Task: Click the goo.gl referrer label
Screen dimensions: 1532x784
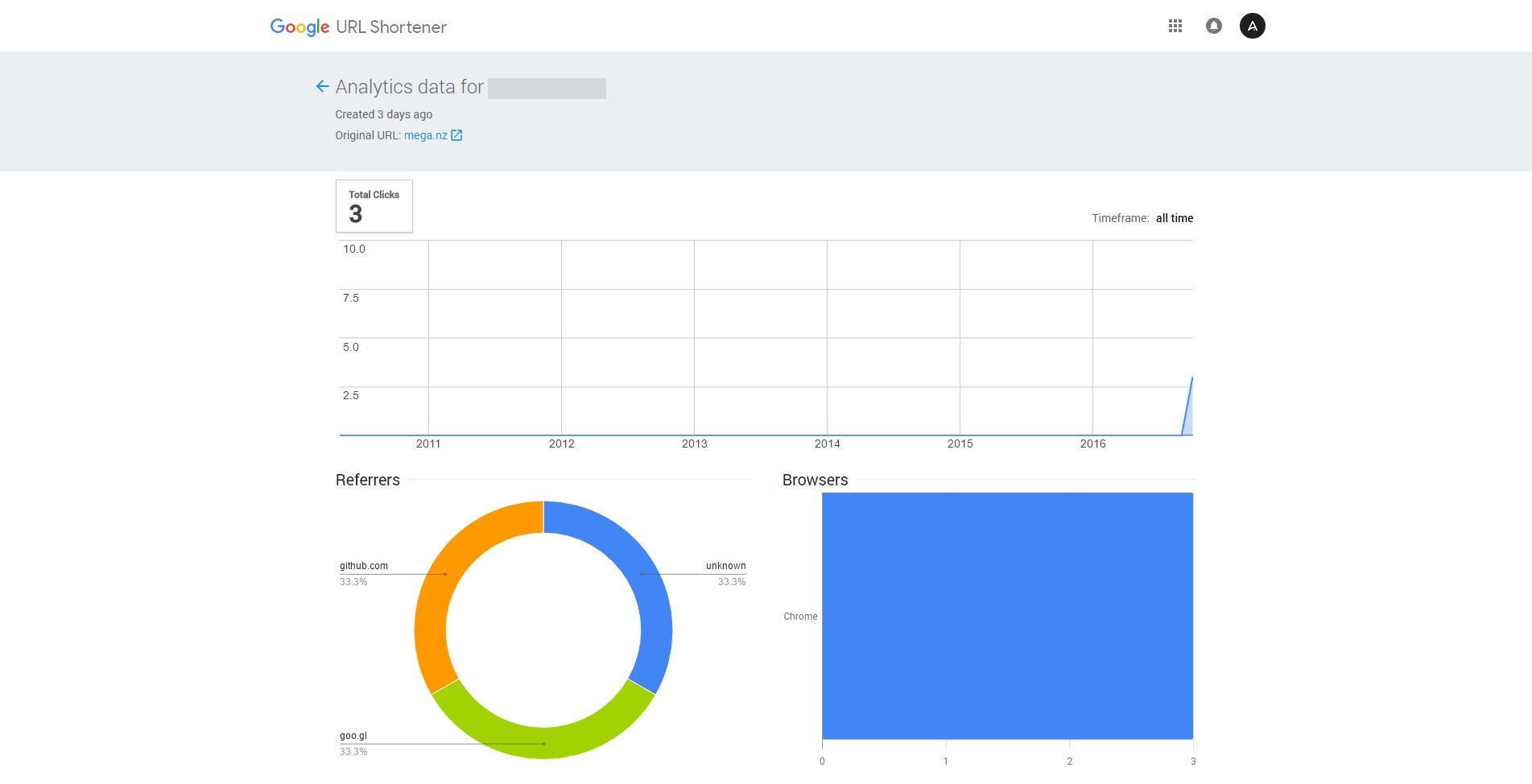Action: coord(353,736)
